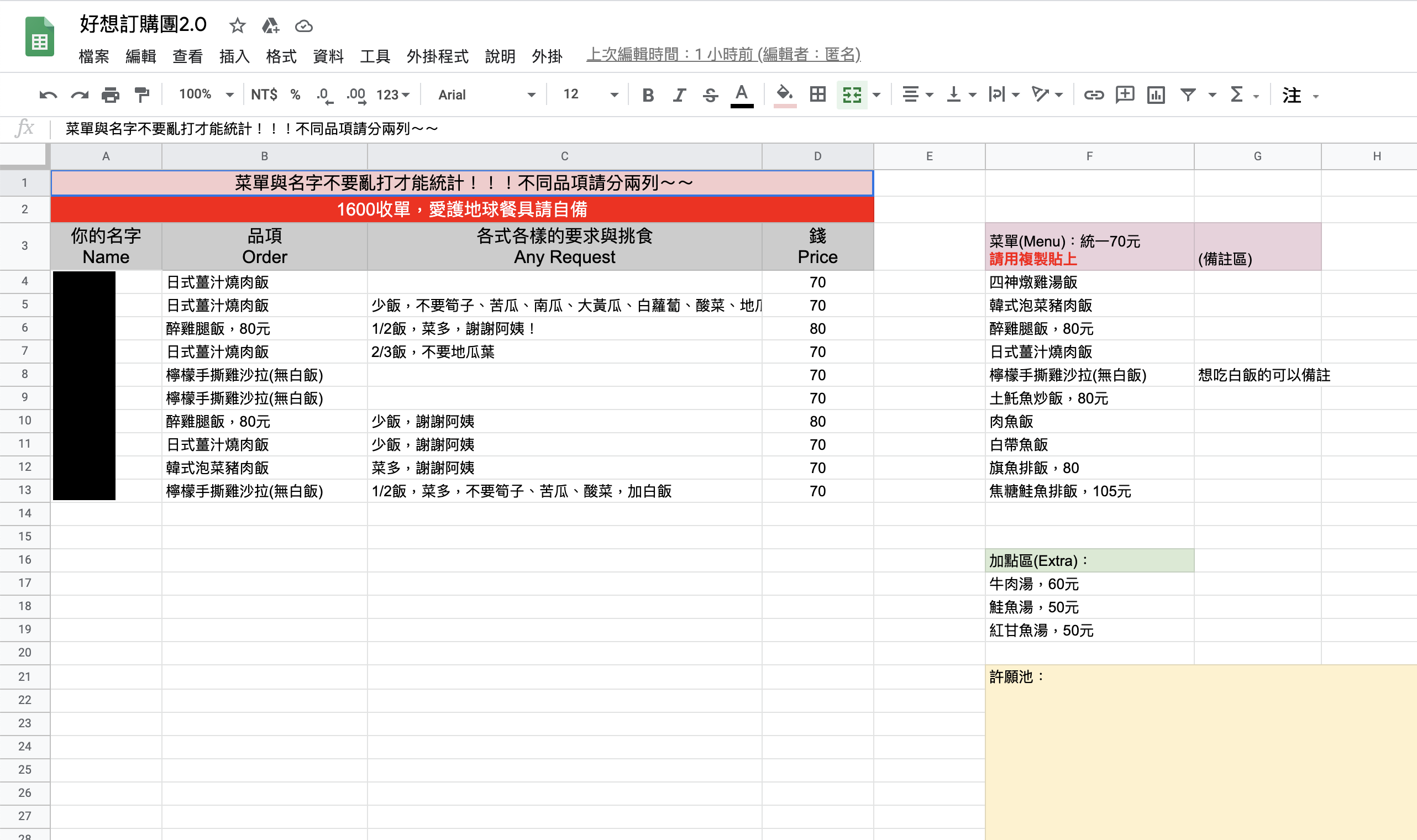Toggle strikethrough formatting
Viewport: 1417px width, 840px height.
click(710, 95)
